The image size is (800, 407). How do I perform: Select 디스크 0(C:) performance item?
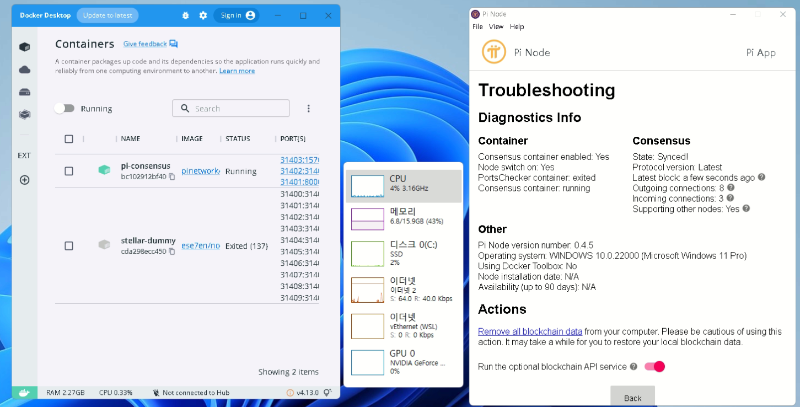[404, 253]
